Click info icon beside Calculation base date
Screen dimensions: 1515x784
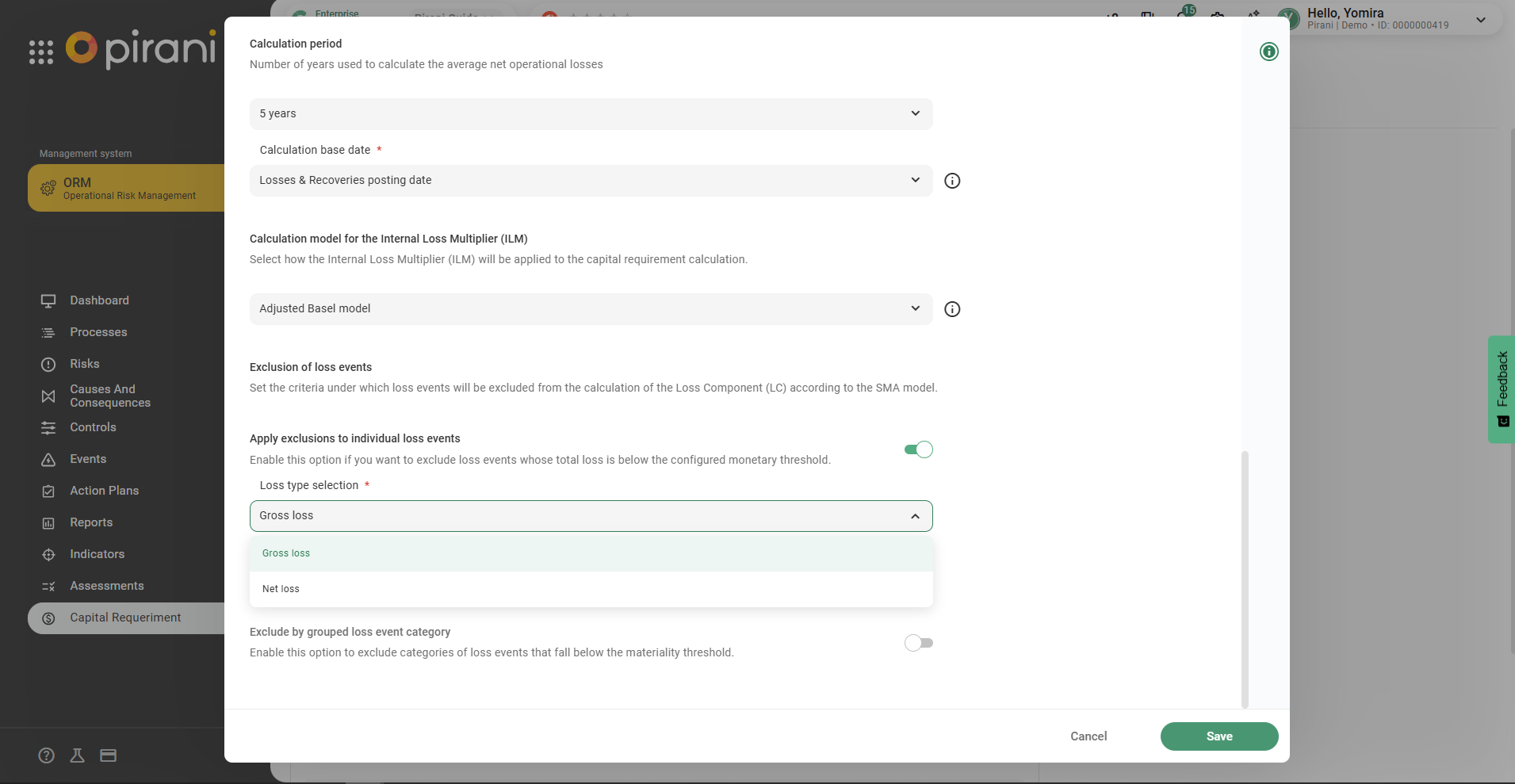[952, 181]
